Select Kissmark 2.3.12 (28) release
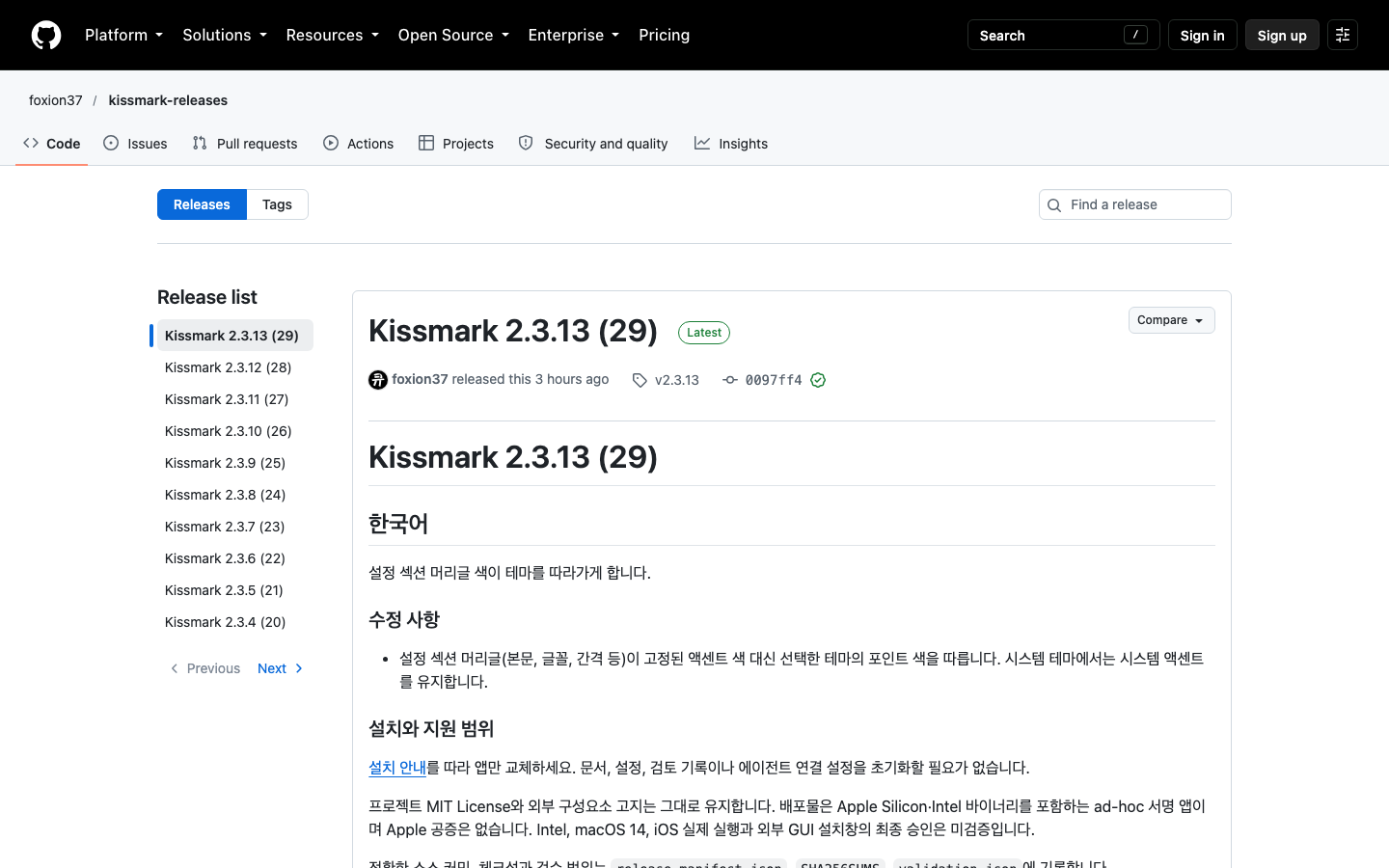 tap(235, 367)
